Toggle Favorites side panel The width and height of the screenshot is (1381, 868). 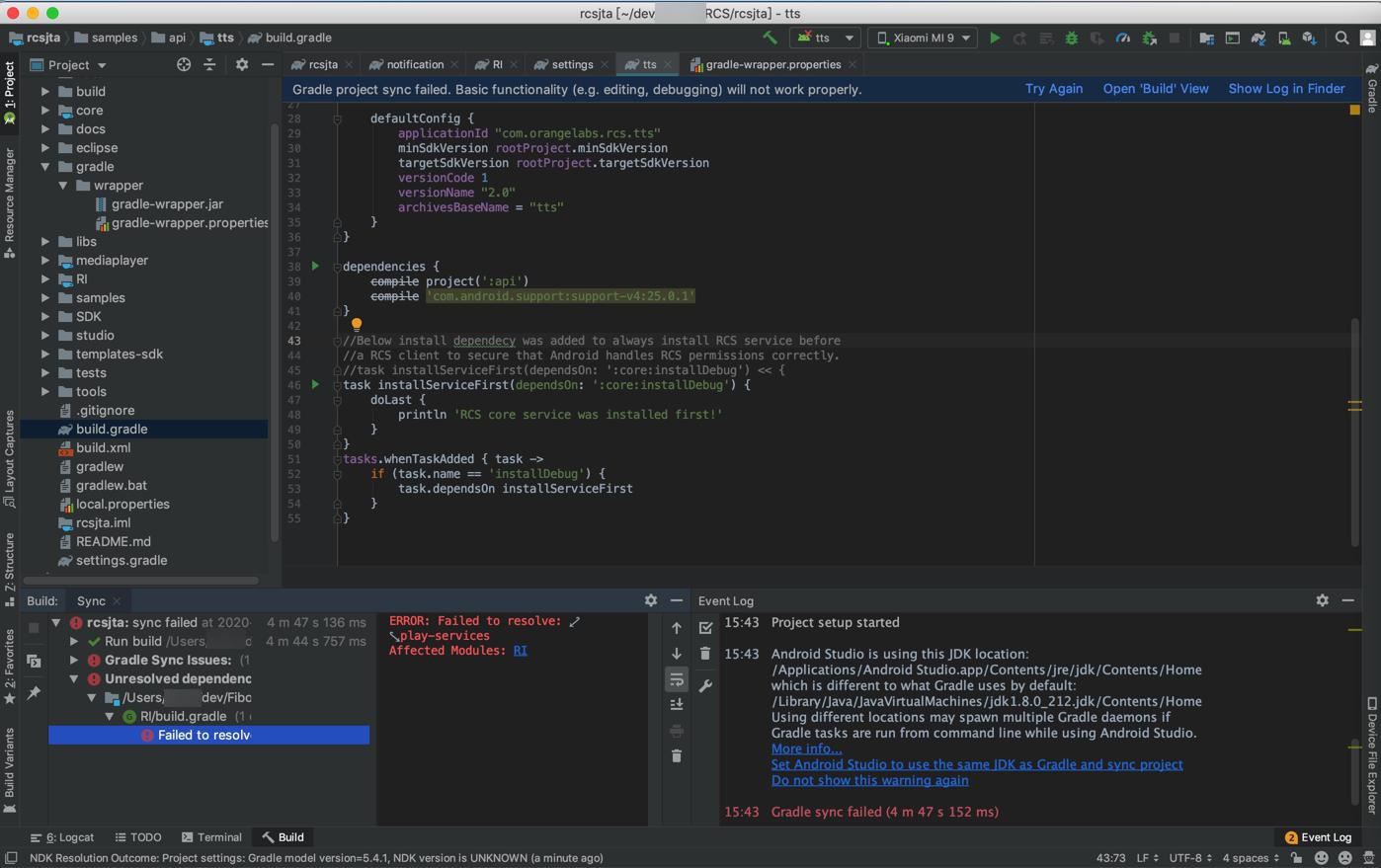(x=10, y=667)
